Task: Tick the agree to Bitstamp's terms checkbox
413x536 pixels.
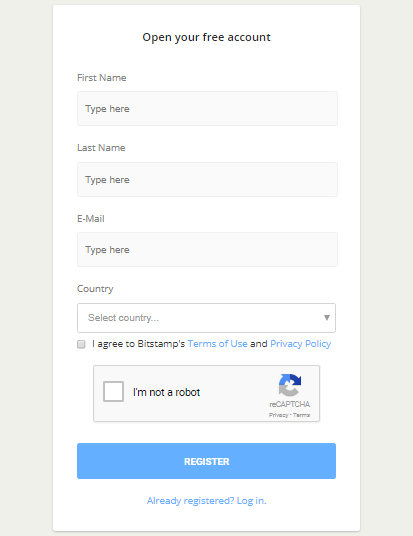Action: point(81,344)
